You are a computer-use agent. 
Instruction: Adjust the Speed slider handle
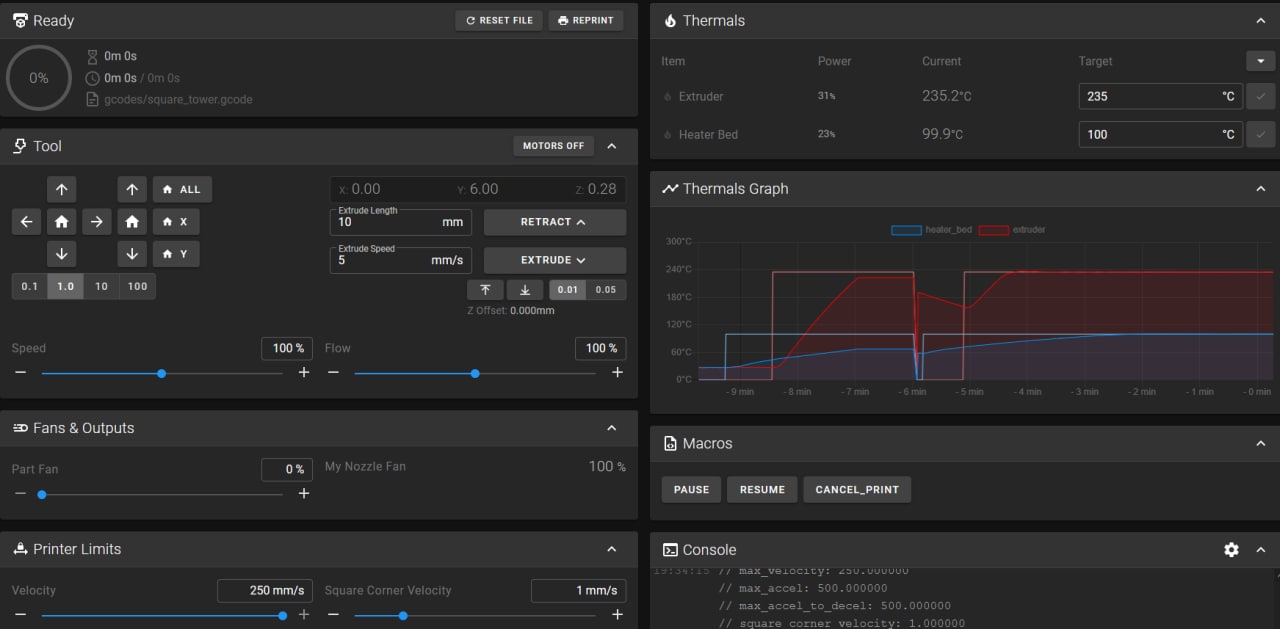tap(162, 373)
